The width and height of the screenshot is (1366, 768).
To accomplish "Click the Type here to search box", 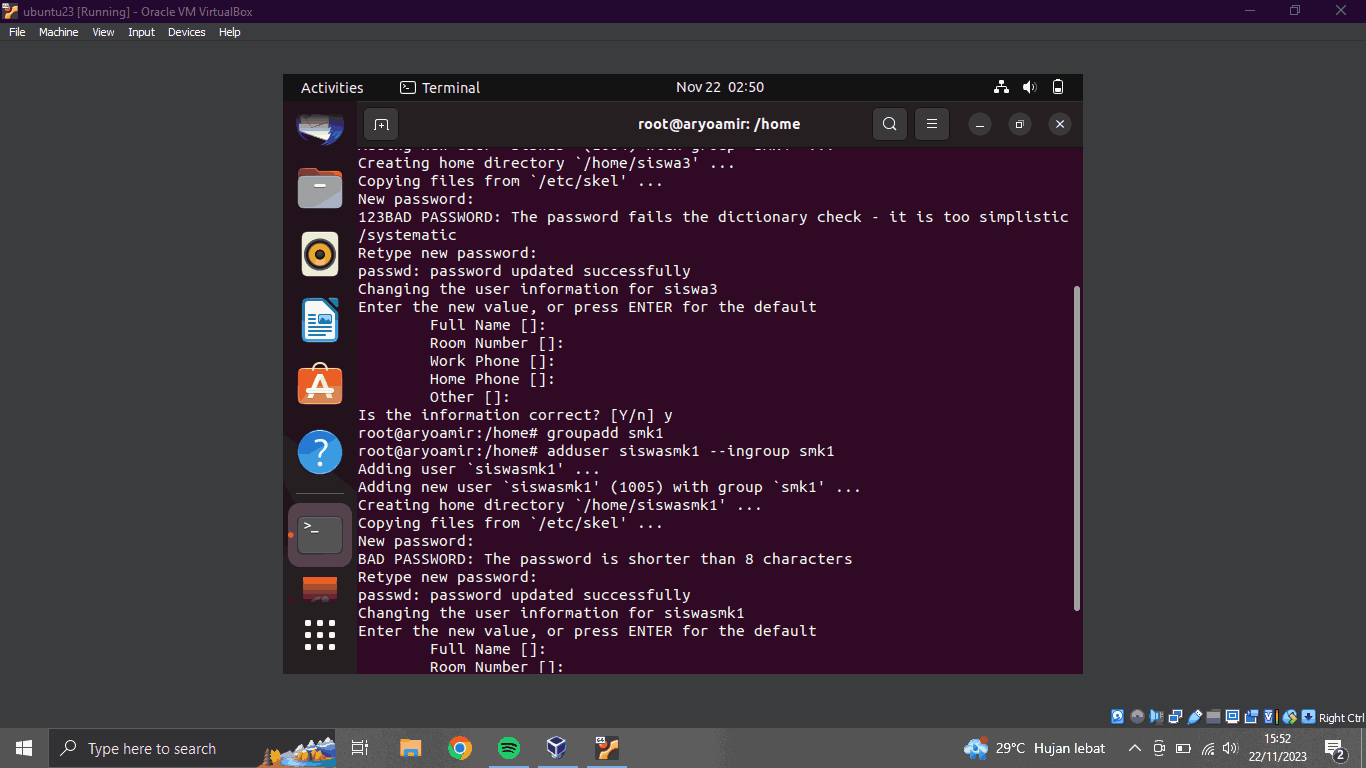I will [x=192, y=748].
